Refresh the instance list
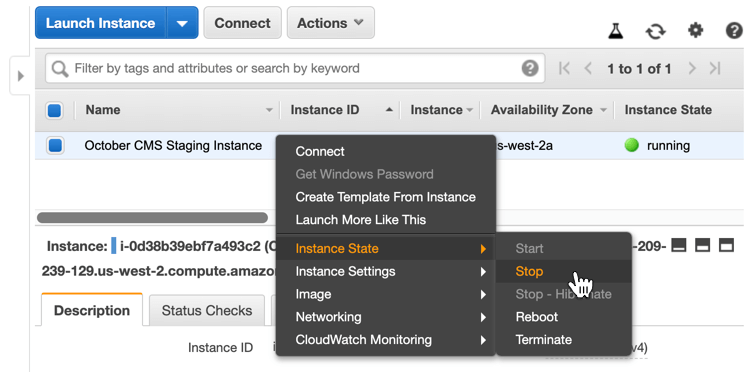Image resolution: width=750 pixels, height=372 pixels. tap(655, 32)
